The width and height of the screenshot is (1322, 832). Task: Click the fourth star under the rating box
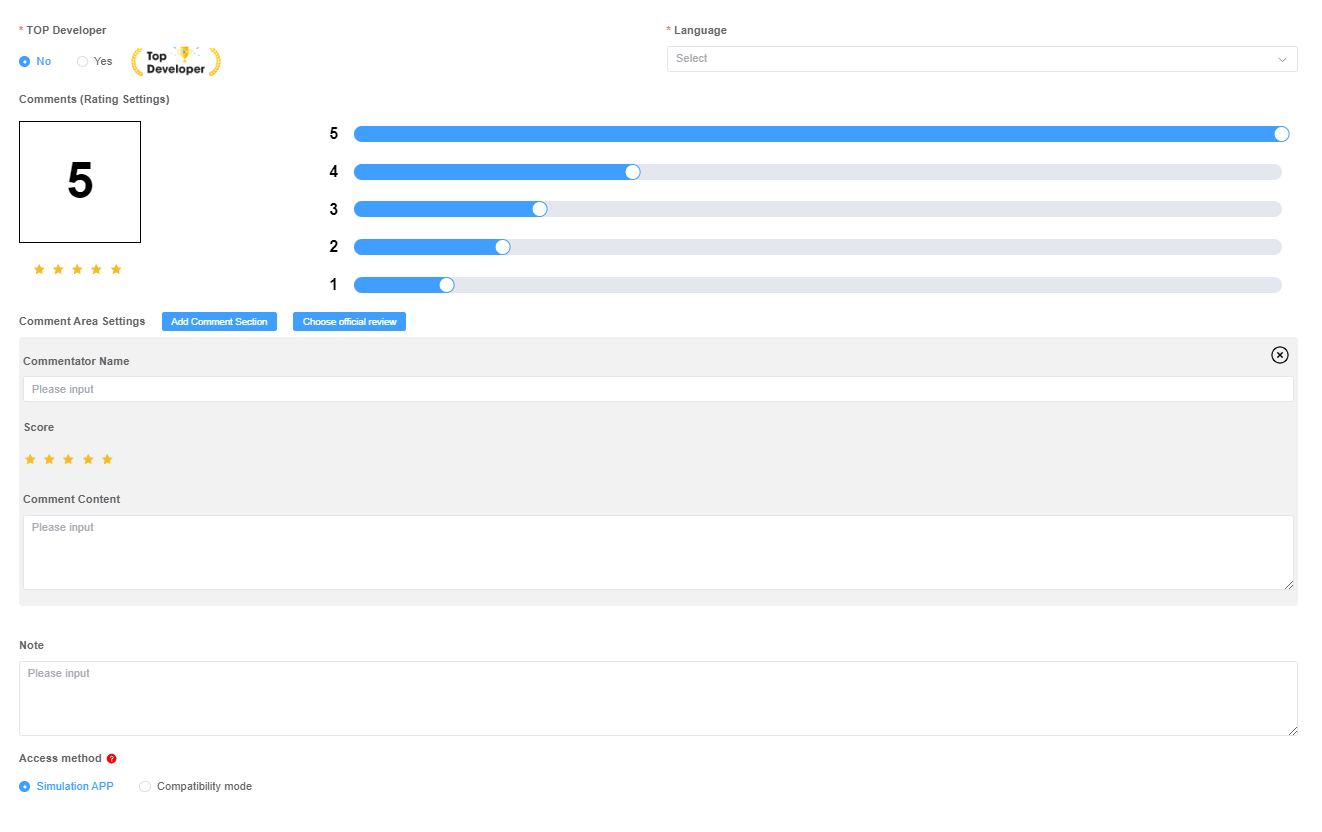tap(97, 269)
